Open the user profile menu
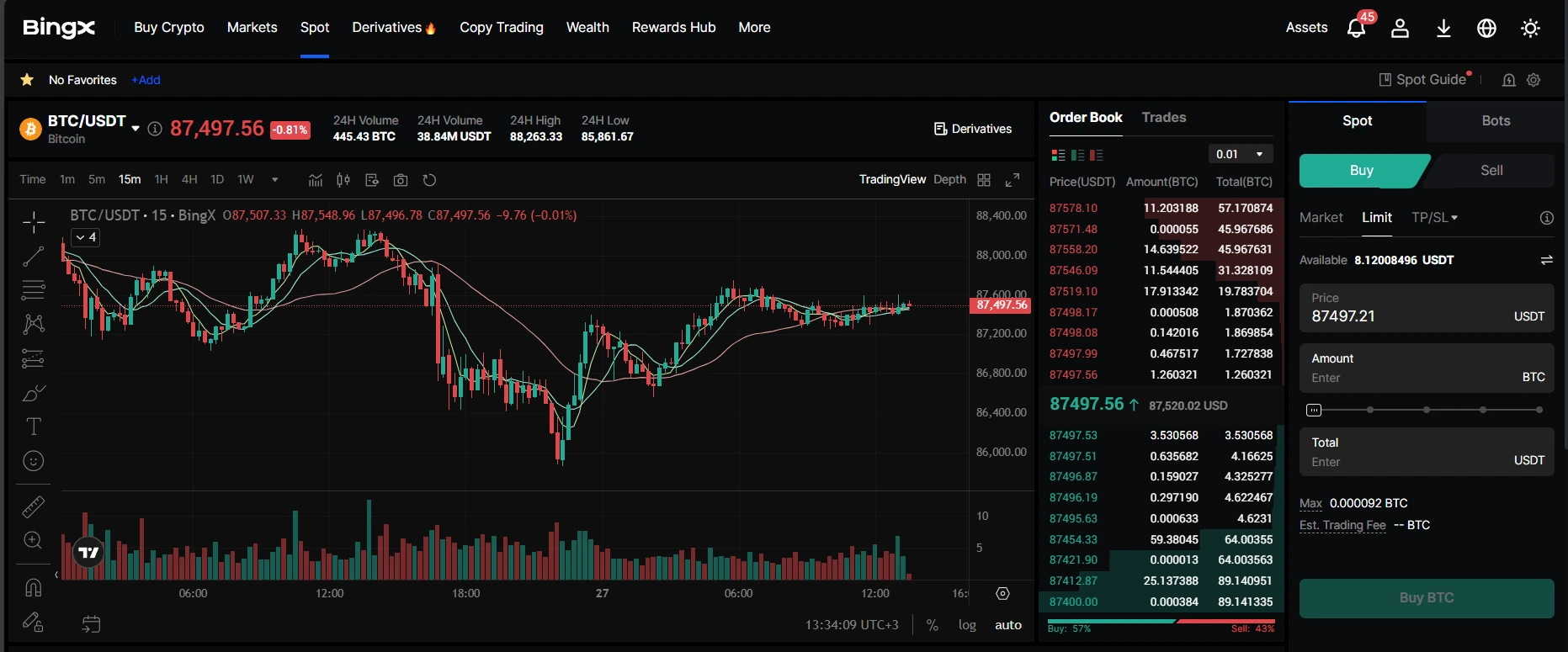 click(1400, 29)
